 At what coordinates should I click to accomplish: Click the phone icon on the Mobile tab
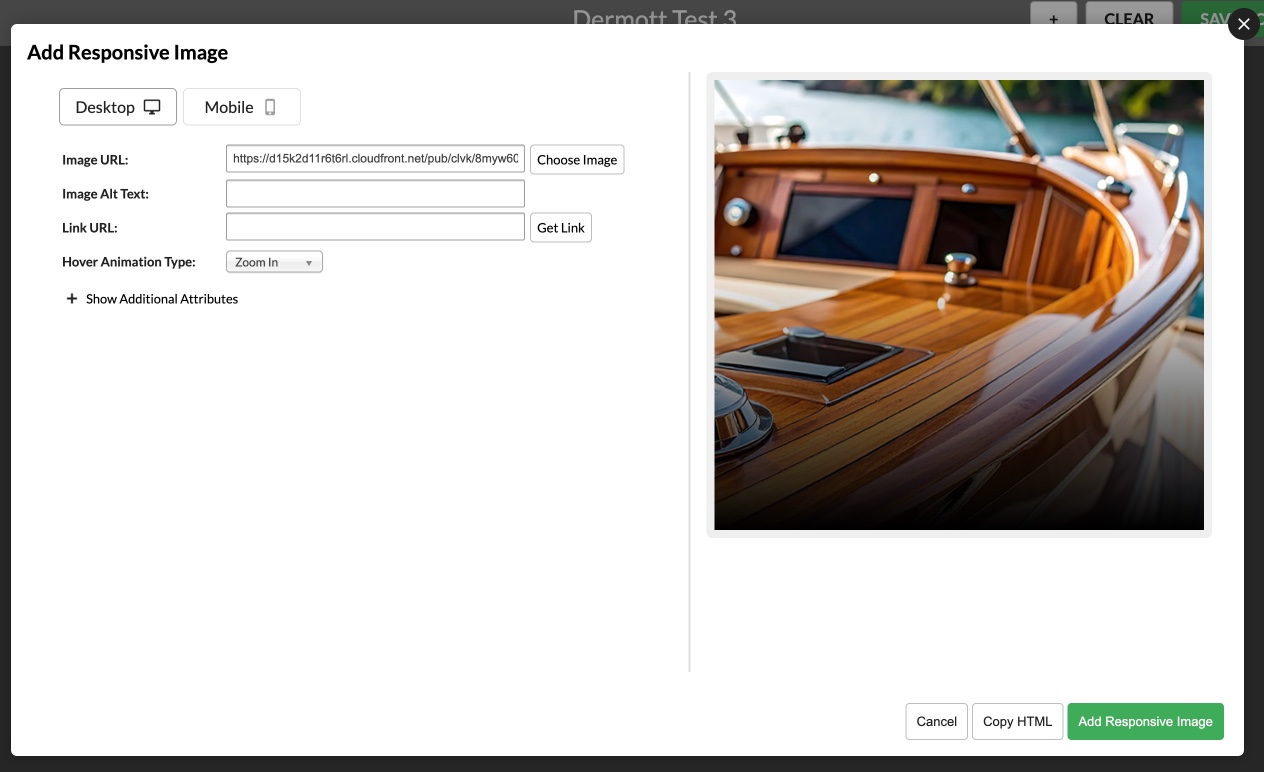(270, 107)
